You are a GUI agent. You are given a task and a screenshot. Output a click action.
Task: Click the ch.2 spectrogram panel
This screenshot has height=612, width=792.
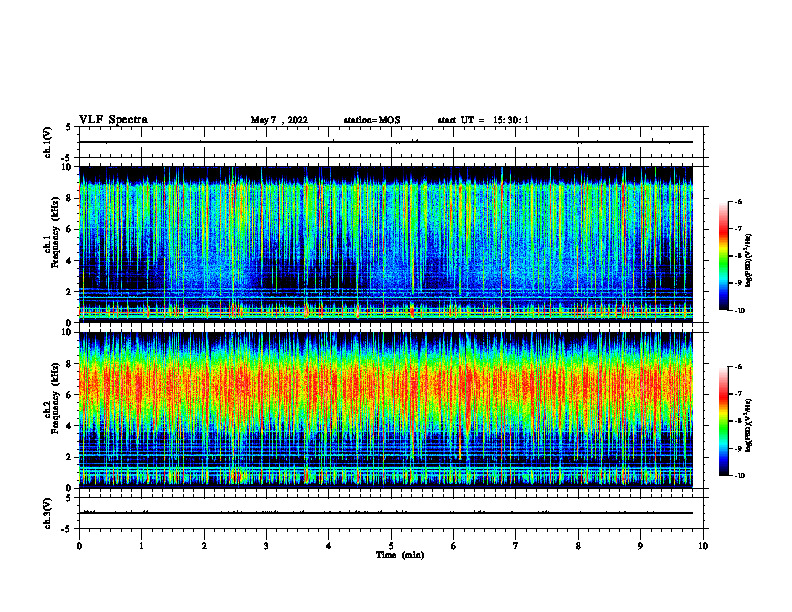(386, 410)
